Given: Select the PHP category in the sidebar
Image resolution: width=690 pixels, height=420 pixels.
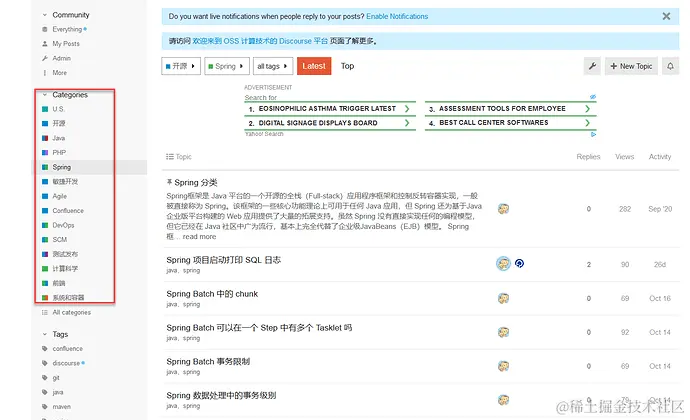Looking at the screenshot, I should tap(59, 152).
